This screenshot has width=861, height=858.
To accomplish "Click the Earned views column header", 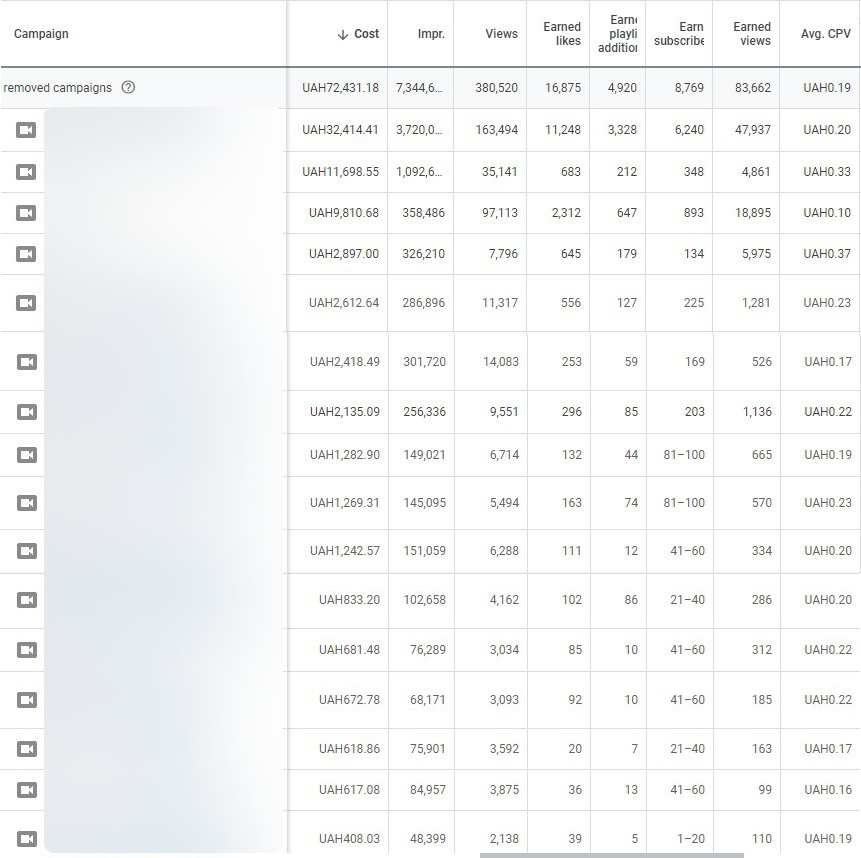I will 752,34.
